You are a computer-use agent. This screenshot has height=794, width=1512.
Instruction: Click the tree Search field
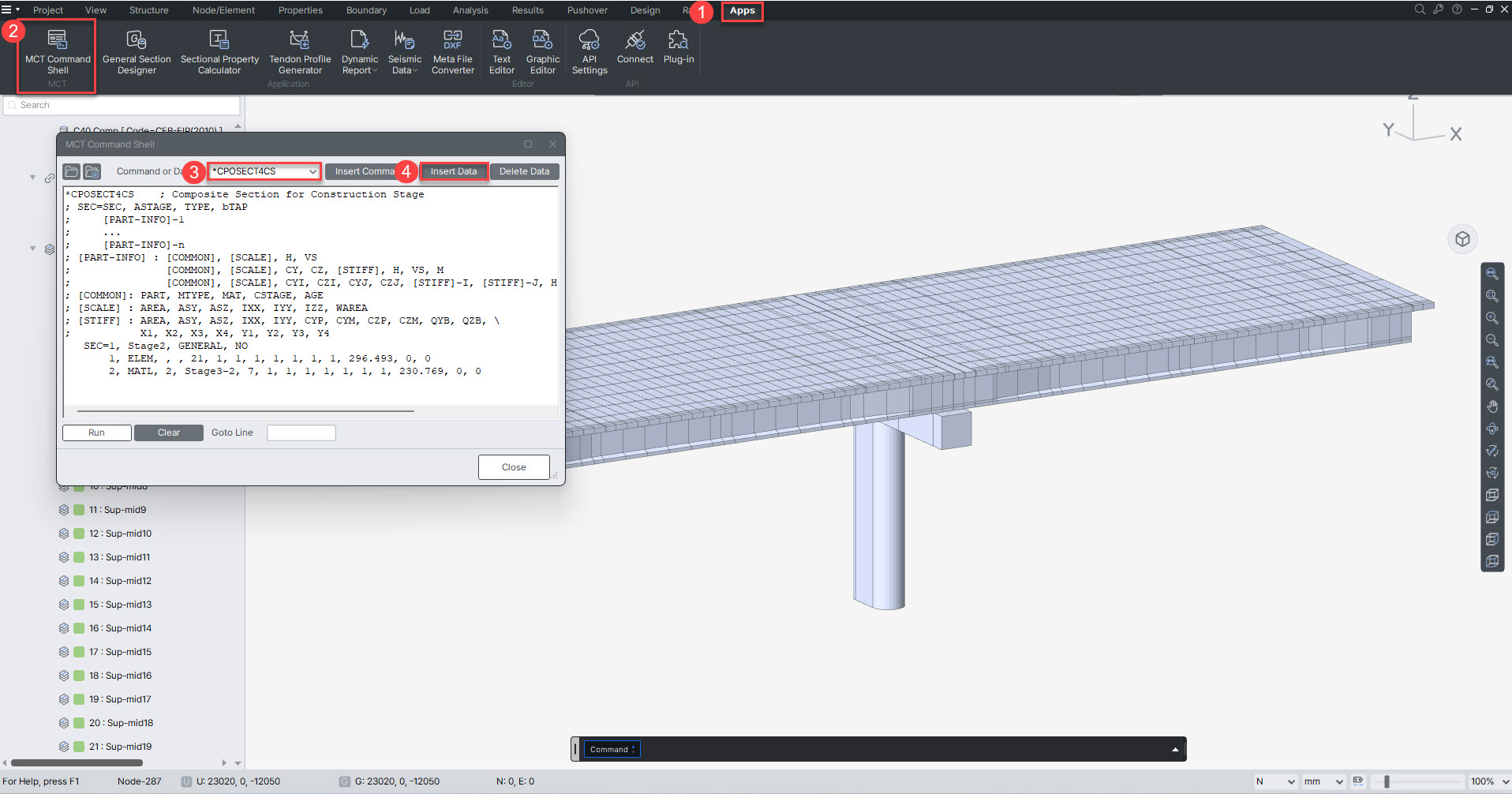click(122, 105)
